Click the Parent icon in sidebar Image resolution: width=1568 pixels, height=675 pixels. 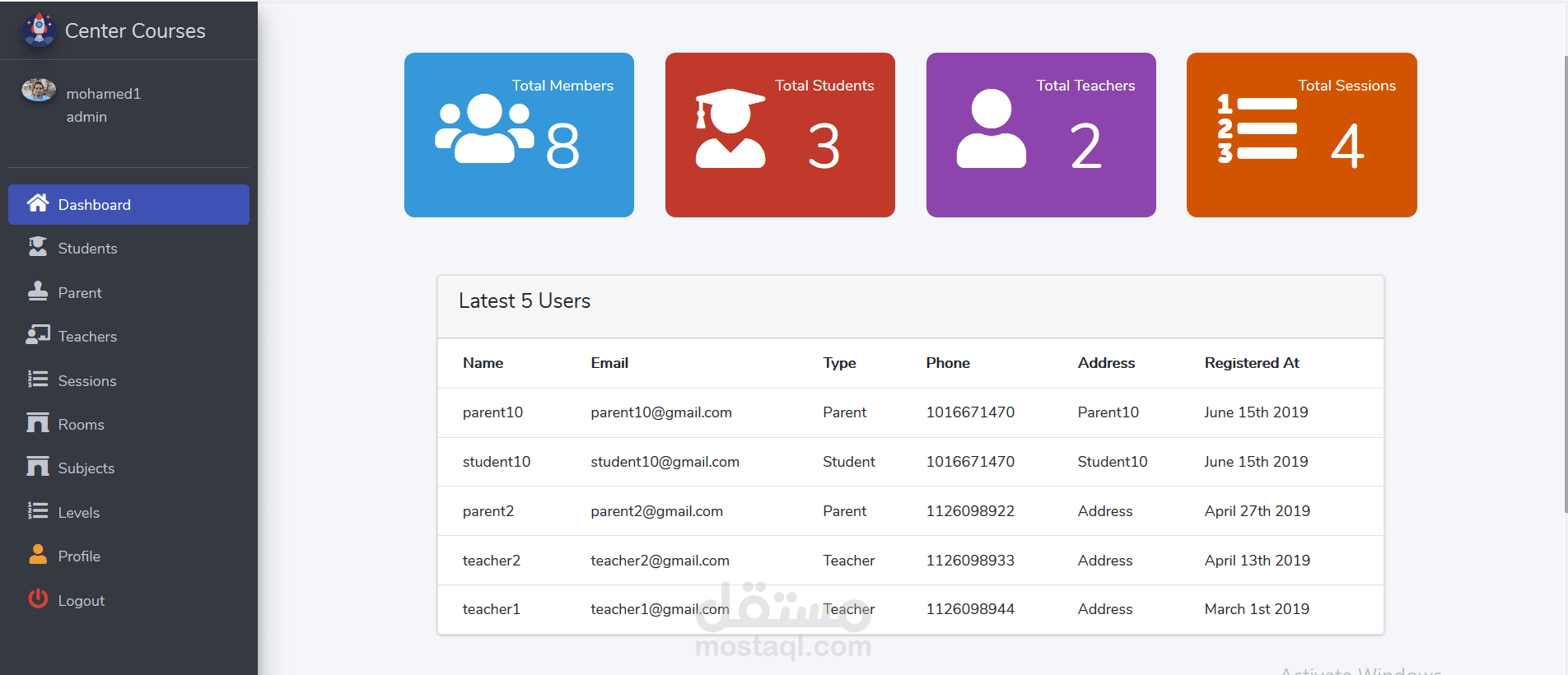point(38,291)
